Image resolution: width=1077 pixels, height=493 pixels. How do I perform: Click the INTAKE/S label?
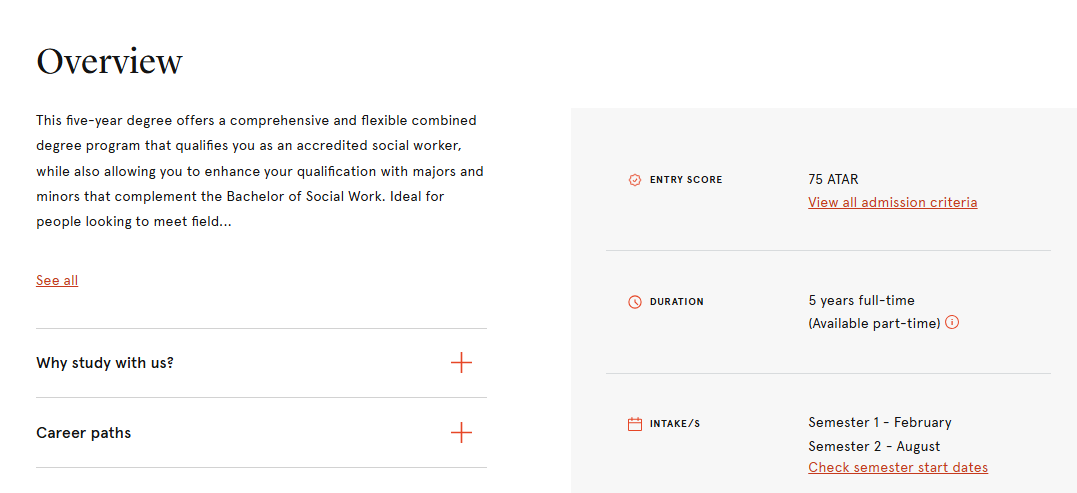tap(674, 424)
